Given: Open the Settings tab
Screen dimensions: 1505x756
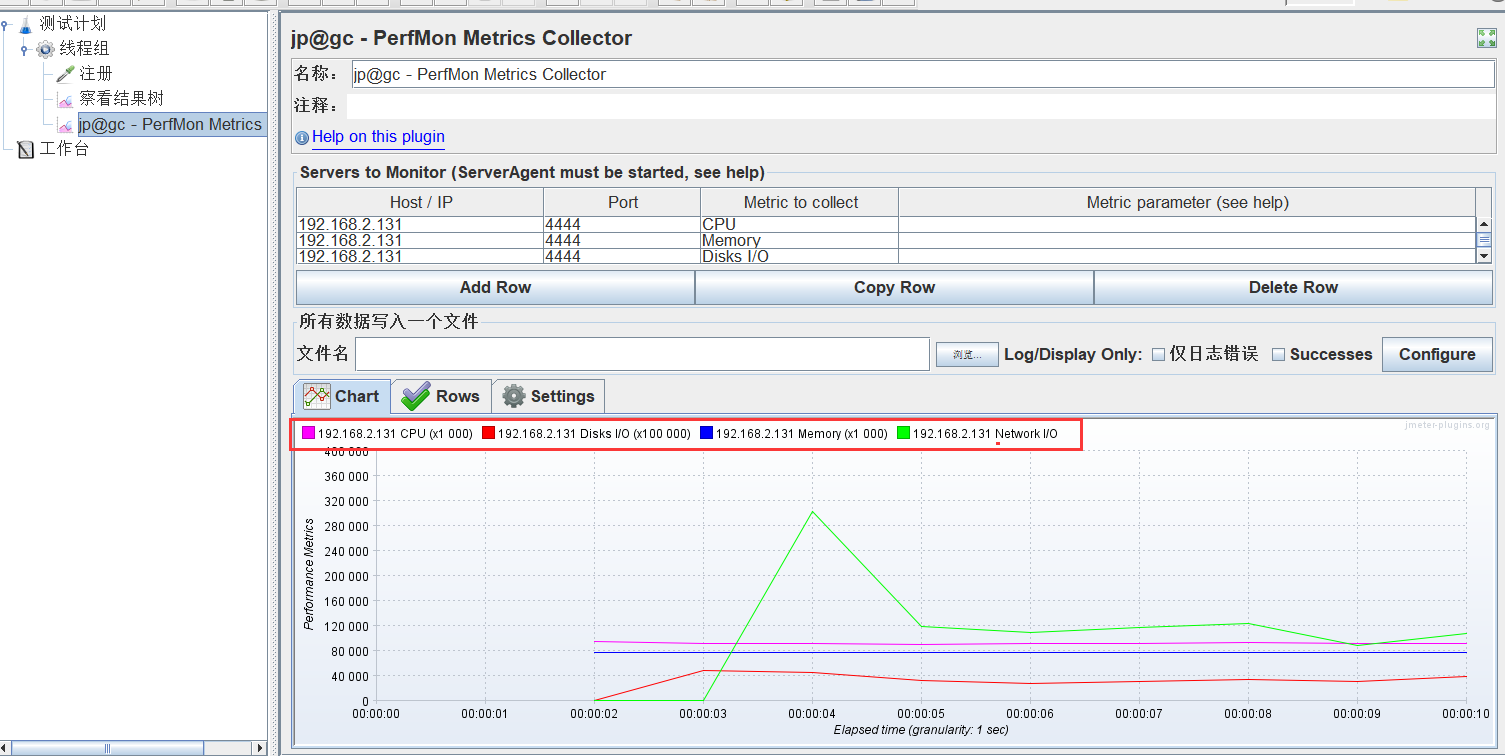Looking at the screenshot, I should [x=547, y=396].
